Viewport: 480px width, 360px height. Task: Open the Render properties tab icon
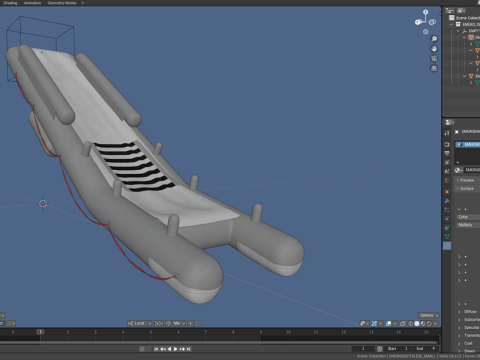click(x=447, y=144)
